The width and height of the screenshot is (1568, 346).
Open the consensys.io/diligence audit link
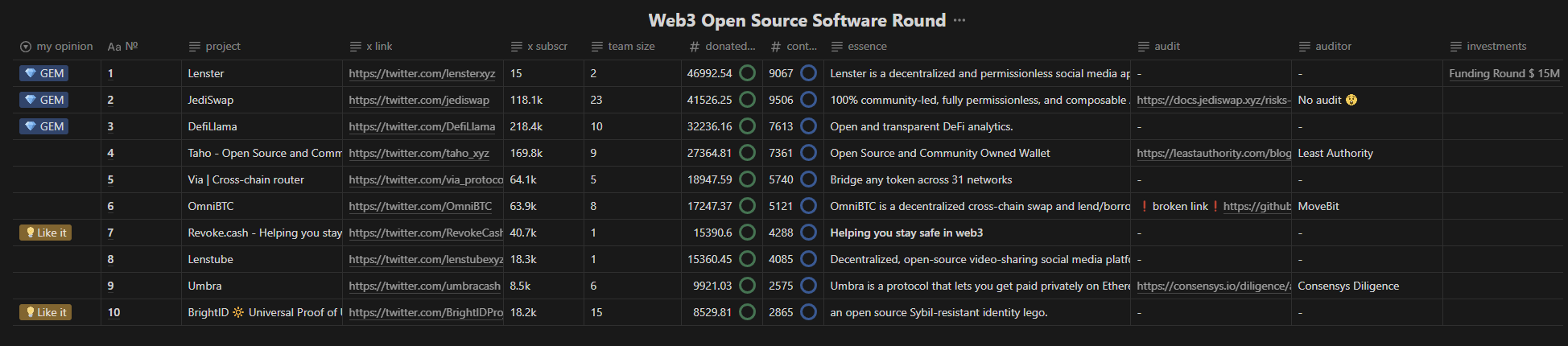point(1214,286)
